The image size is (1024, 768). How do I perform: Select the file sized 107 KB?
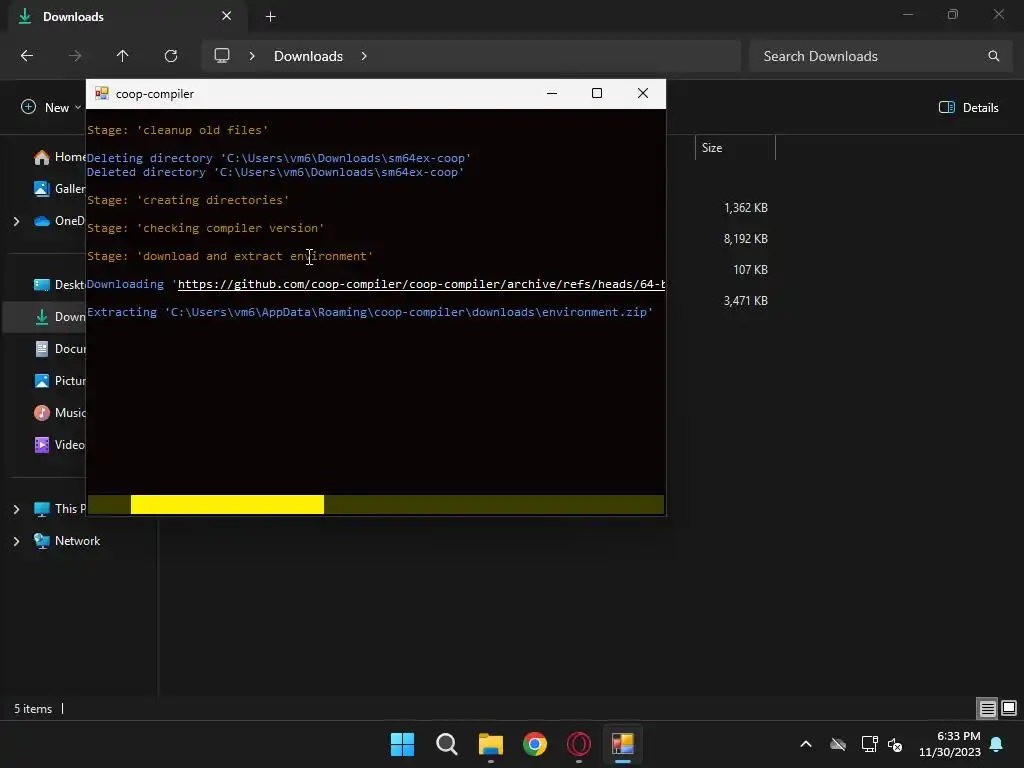tap(750, 270)
